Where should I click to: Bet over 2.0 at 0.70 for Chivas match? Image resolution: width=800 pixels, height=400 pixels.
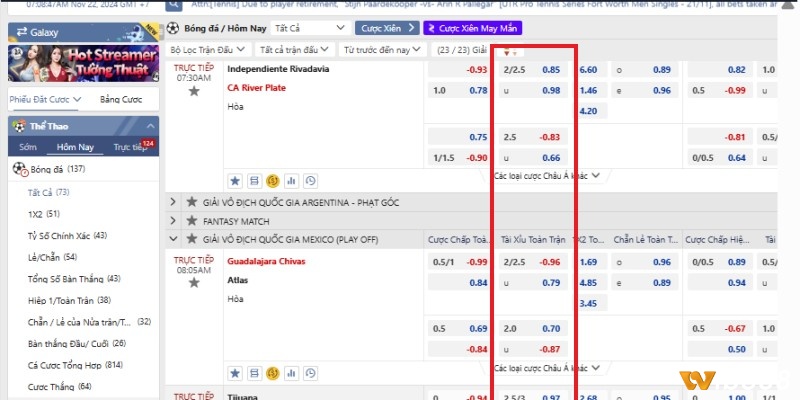pyautogui.click(x=532, y=329)
